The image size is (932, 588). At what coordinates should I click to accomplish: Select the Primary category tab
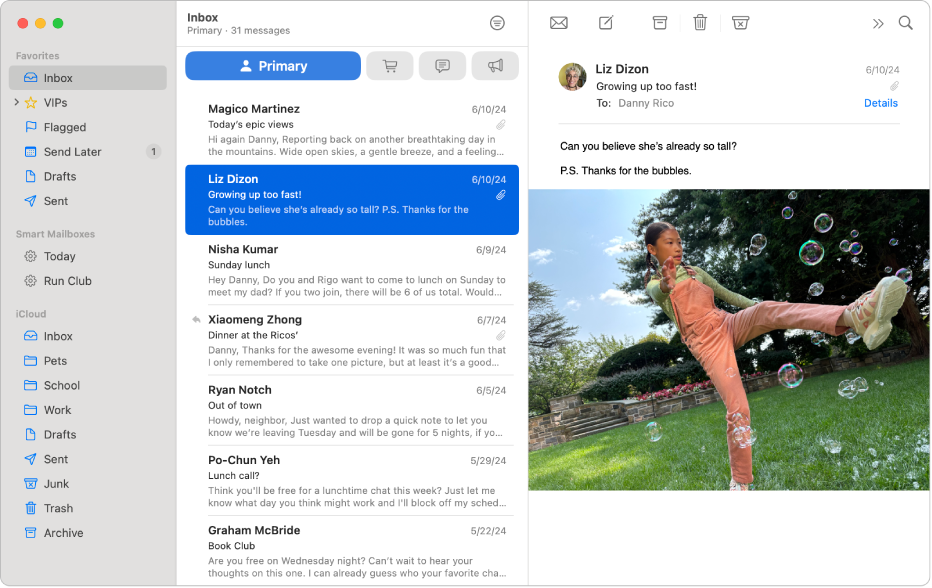point(272,65)
